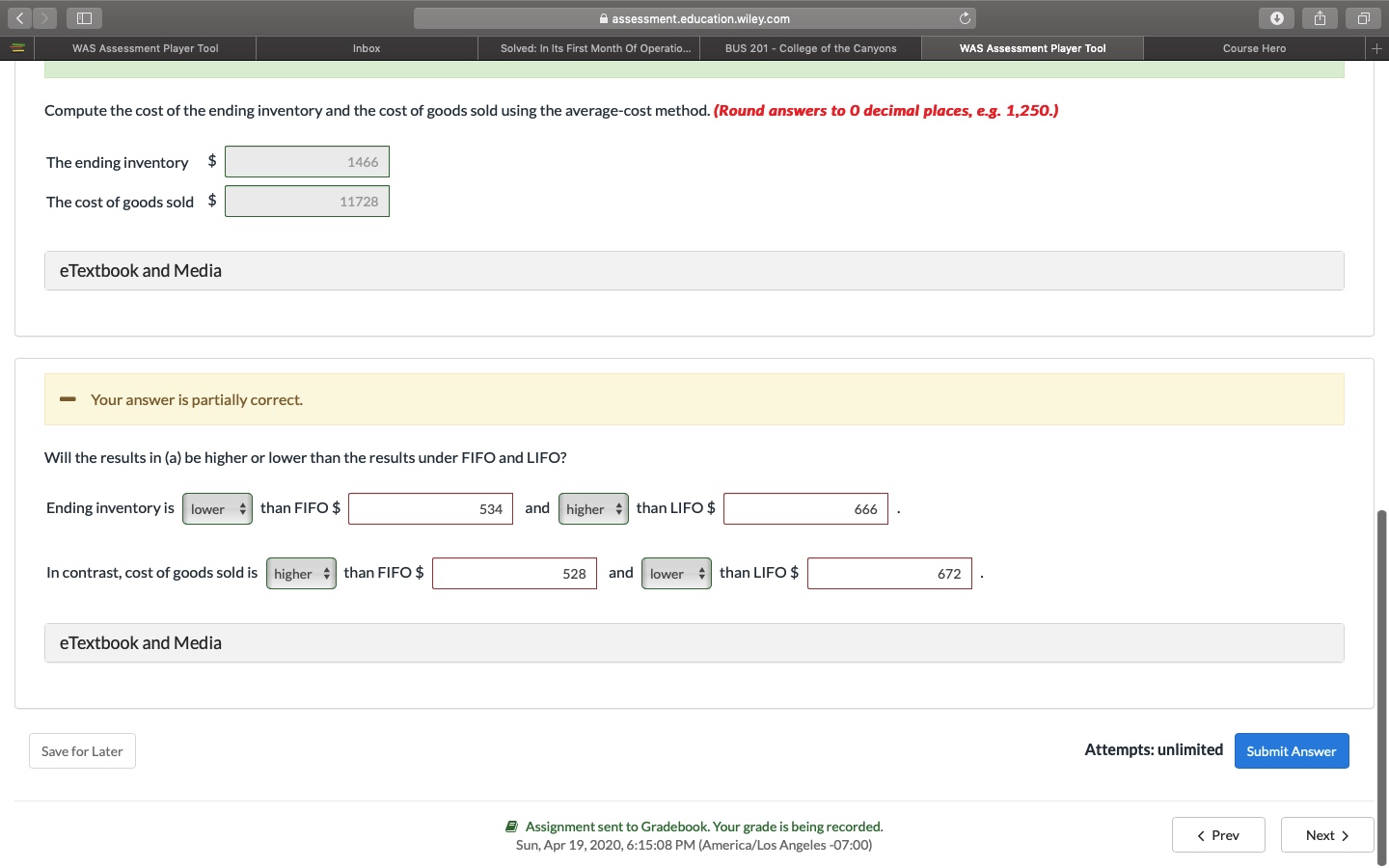
Task: Expand the first eTextbook and Media section
Action: click(x=694, y=271)
